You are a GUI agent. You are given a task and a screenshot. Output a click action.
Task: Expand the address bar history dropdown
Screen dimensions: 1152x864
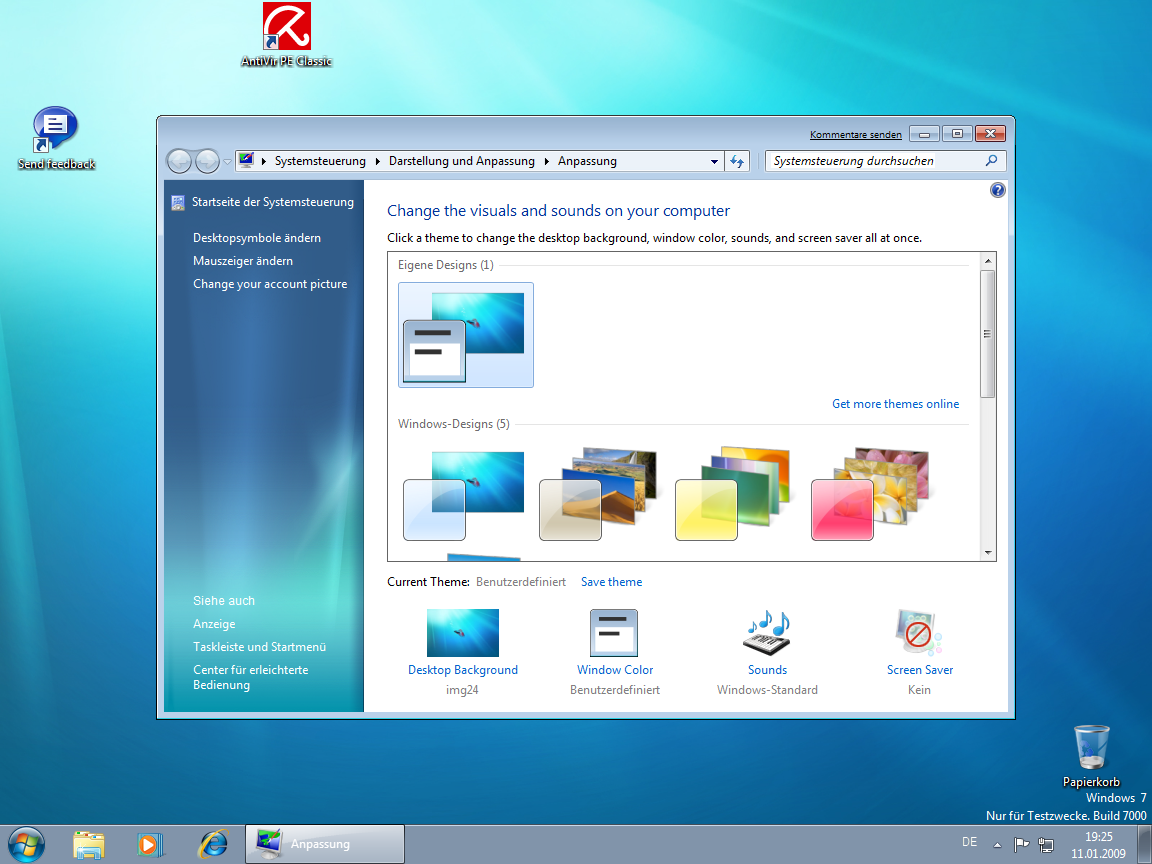[x=714, y=161]
